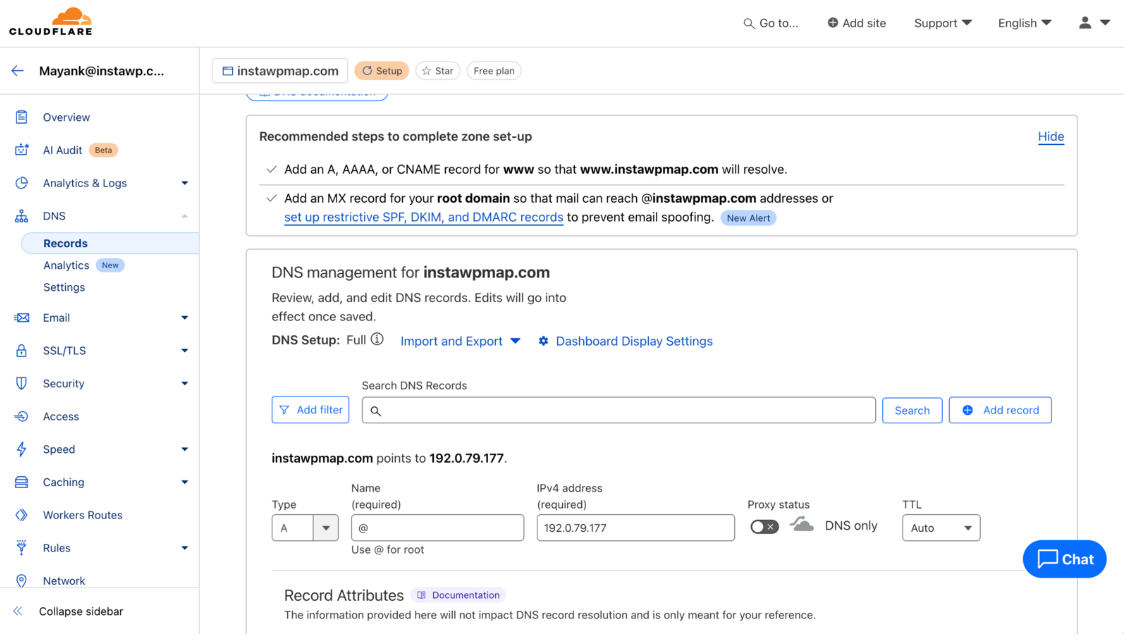The width and height of the screenshot is (1126, 642).
Task: Click the Search DNS Records field
Action: pyautogui.click(x=618, y=410)
